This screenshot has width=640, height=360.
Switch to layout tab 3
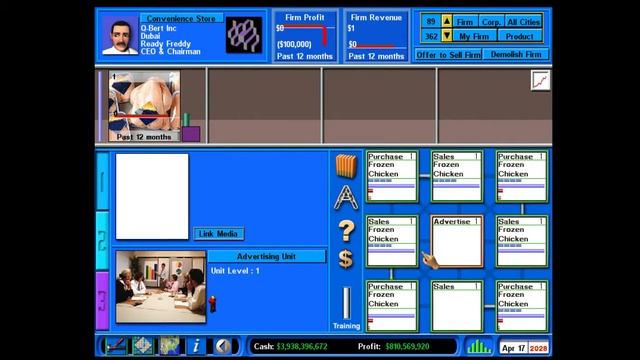(102, 301)
